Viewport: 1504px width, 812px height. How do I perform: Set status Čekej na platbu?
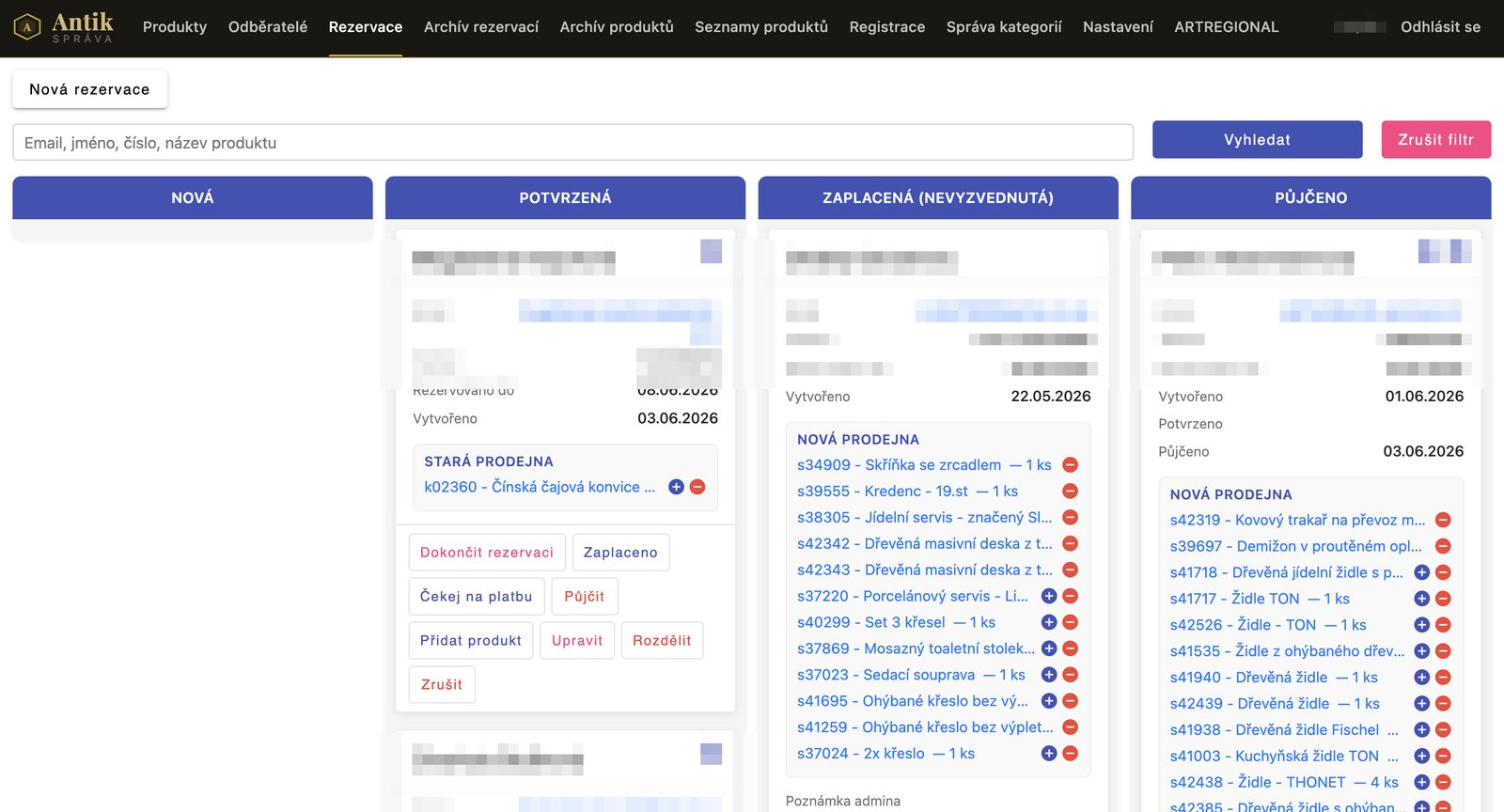[x=477, y=597]
